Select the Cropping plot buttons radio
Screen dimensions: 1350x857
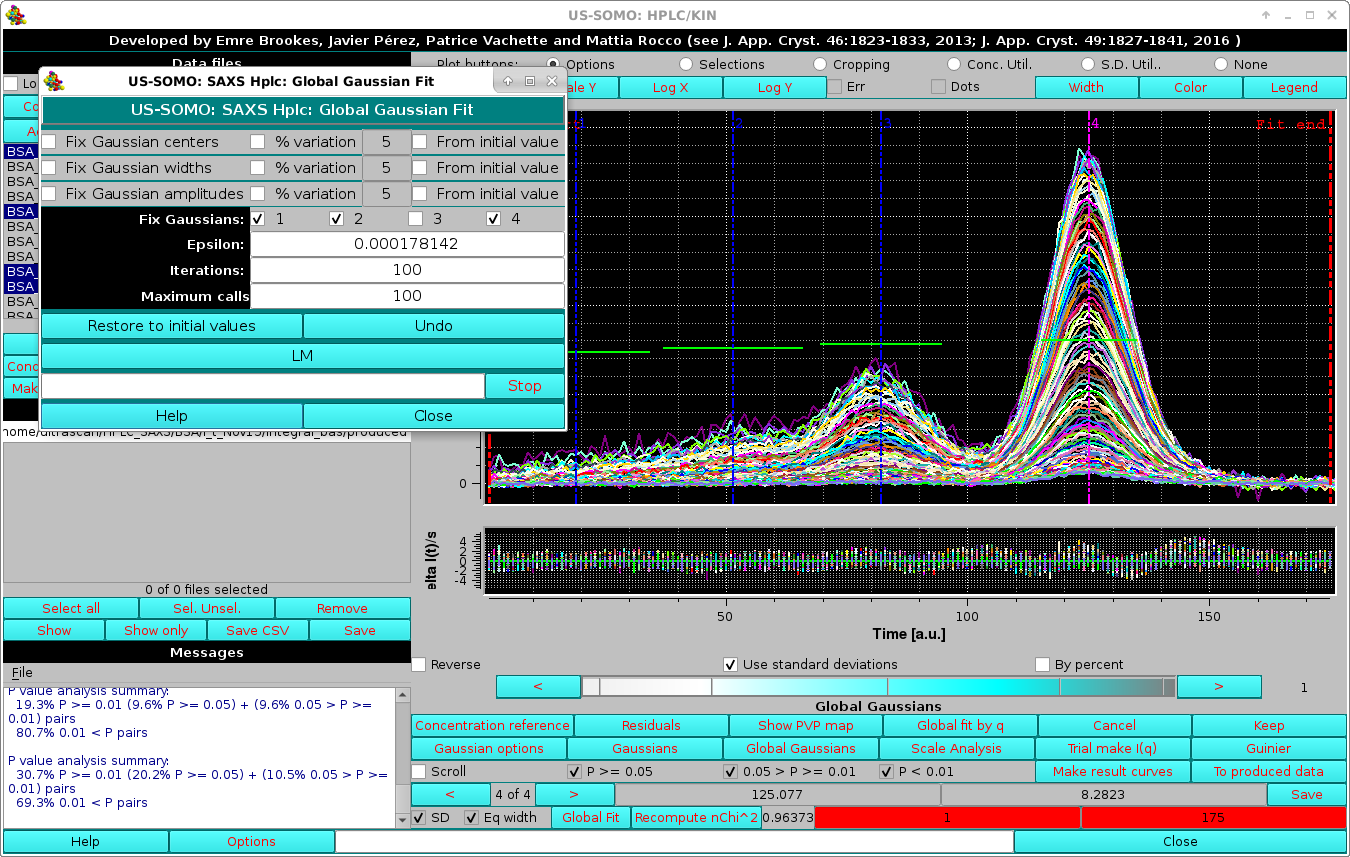(x=818, y=64)
